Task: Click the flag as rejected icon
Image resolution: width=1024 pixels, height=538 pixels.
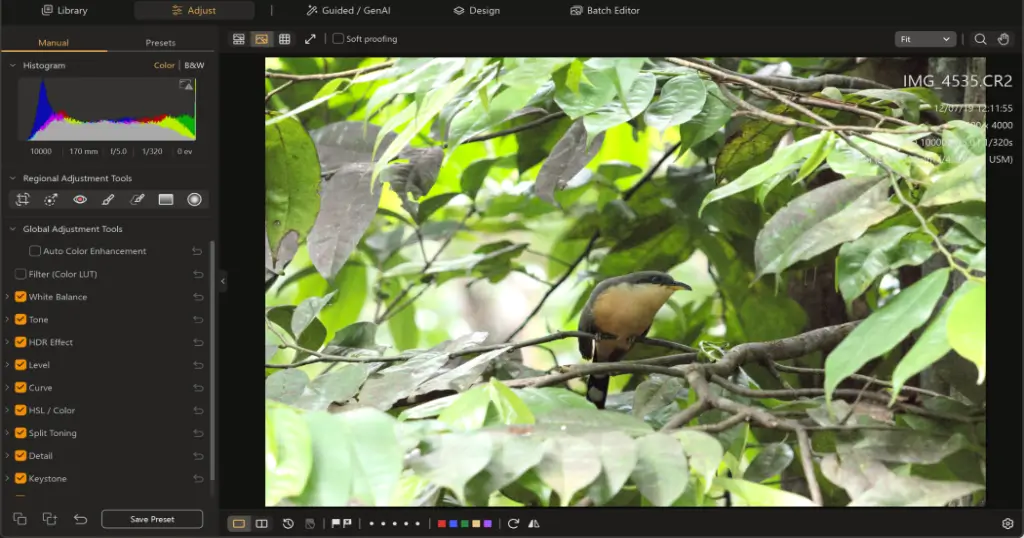Action: point(347,524)
